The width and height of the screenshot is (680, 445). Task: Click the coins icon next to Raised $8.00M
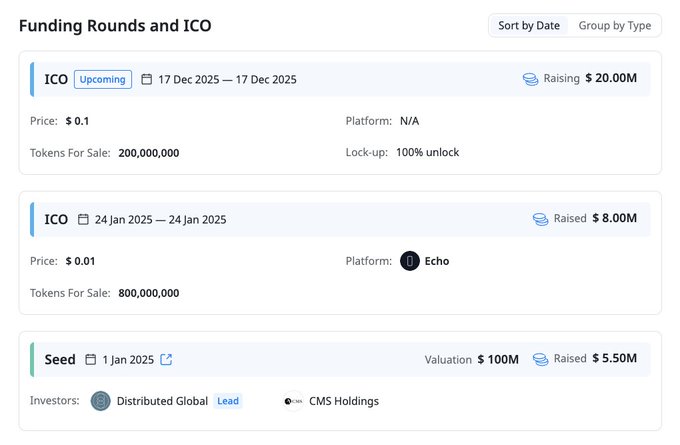pos(540,218)
